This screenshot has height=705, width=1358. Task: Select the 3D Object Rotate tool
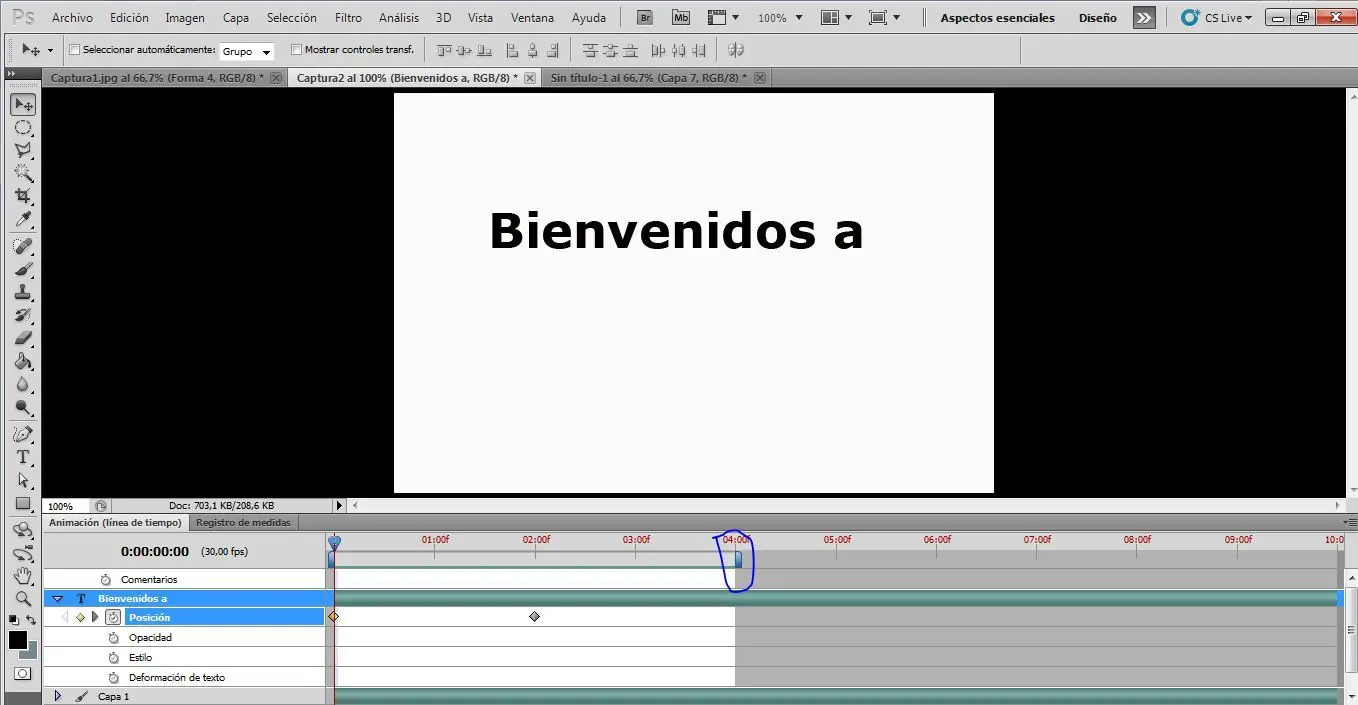pos(23,530)
